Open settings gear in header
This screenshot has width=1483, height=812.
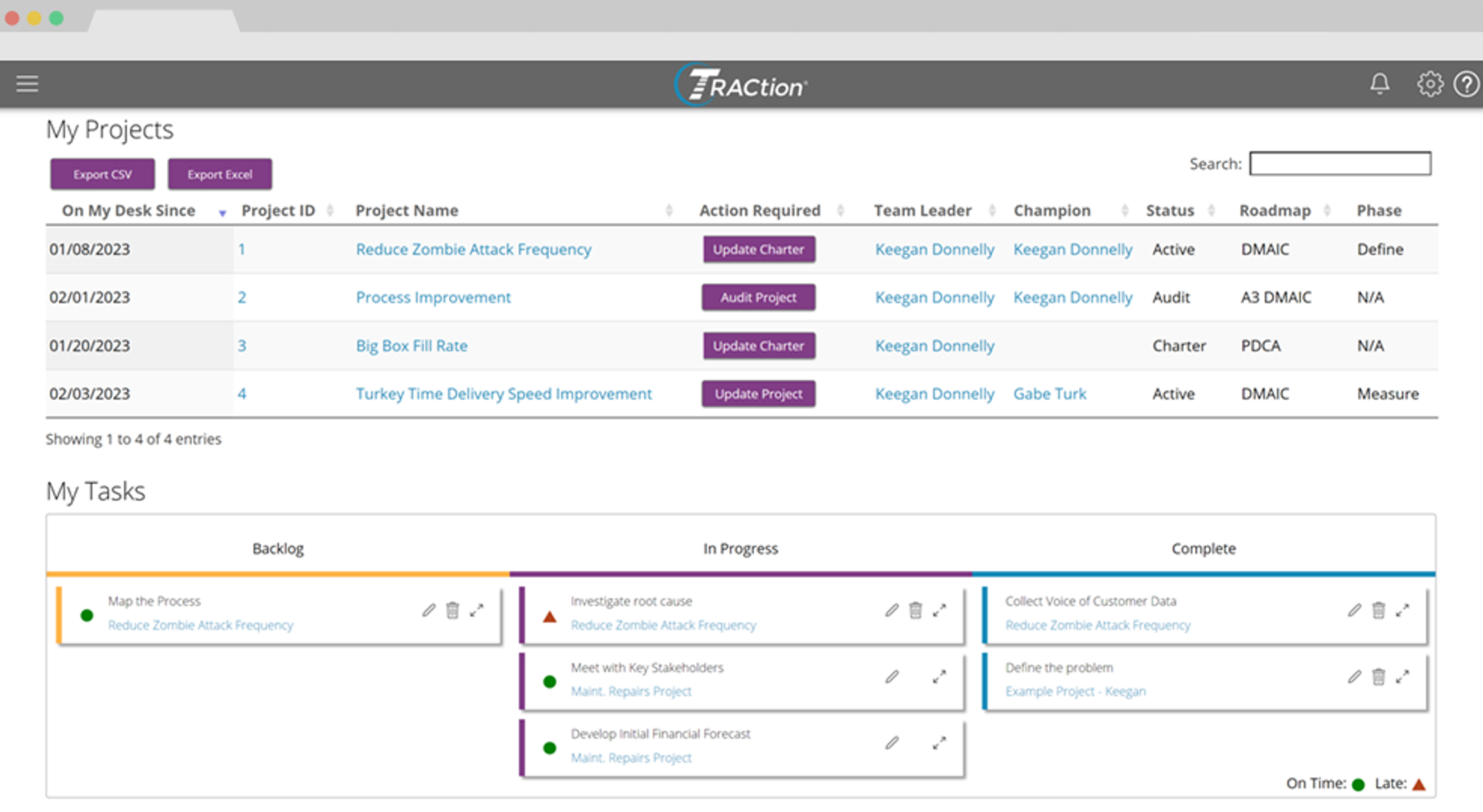pyautogui.click(x=1430, y=84)
